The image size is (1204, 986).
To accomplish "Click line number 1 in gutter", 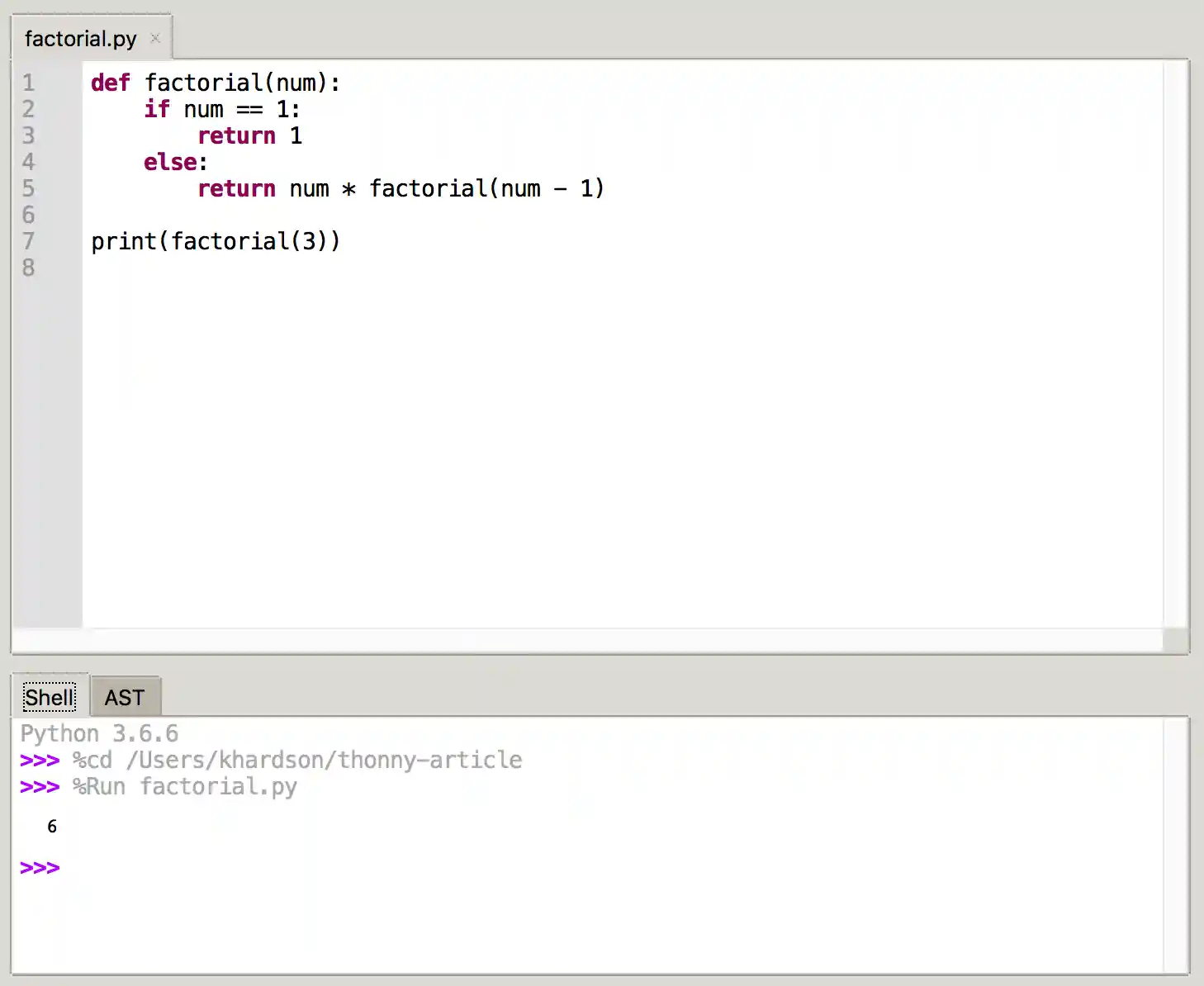I will point(29,83).
